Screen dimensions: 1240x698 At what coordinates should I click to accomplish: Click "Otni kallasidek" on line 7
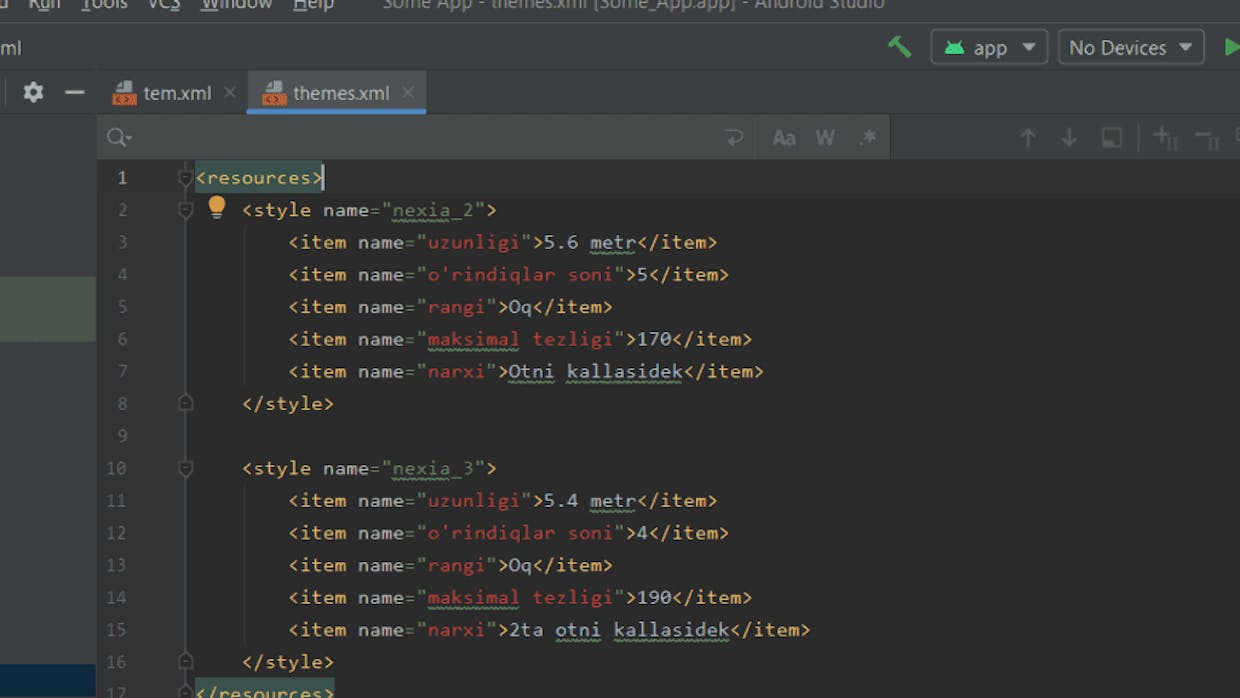pyautogui.click(x=595, y=371)
